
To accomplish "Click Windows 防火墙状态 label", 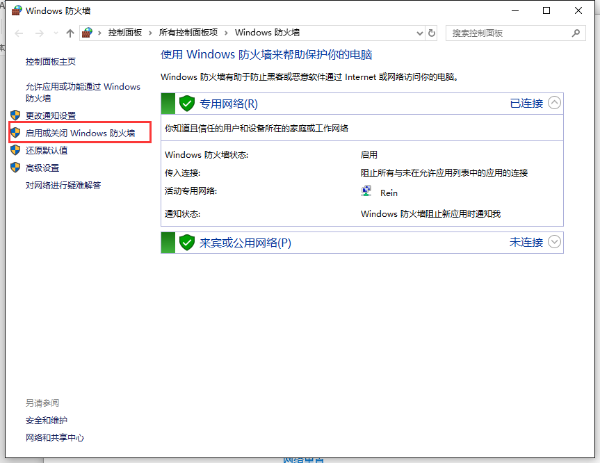I will [207, 155].
